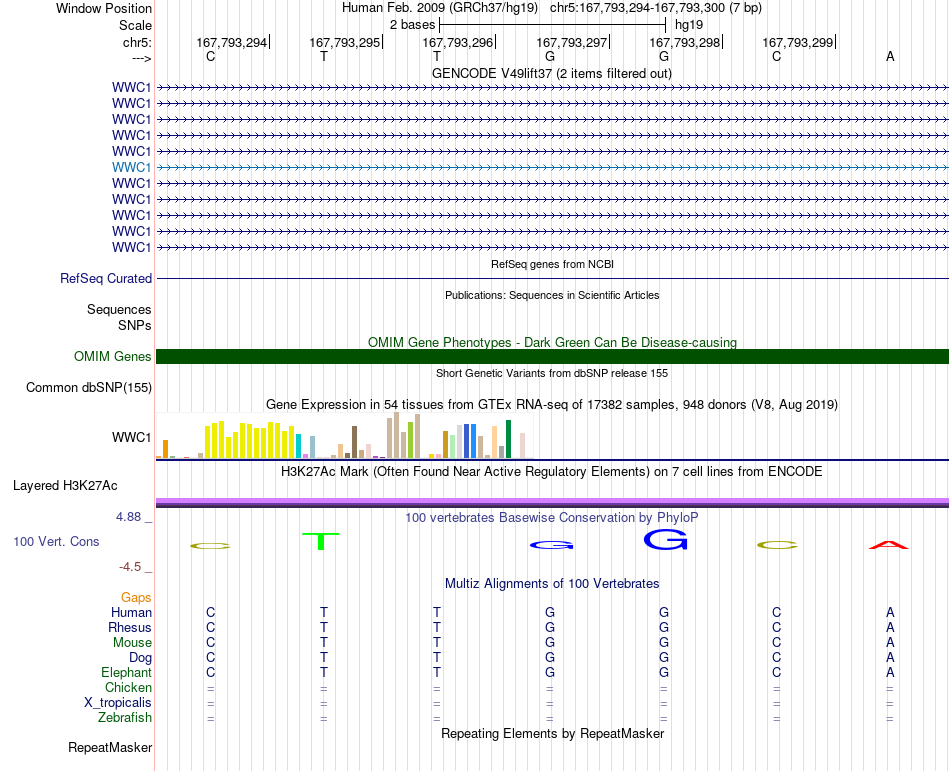The height and width of the screenshot is (771, 950).
Task: Select the Mouse species alignment row label
Action: [x=132, y=643]
